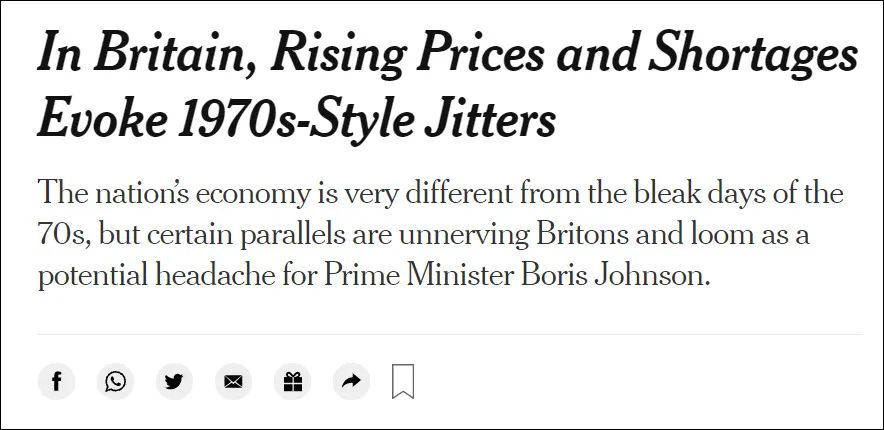Save the article with bookmark icon
Screen dimensions: 884x430
click(403, 382)
